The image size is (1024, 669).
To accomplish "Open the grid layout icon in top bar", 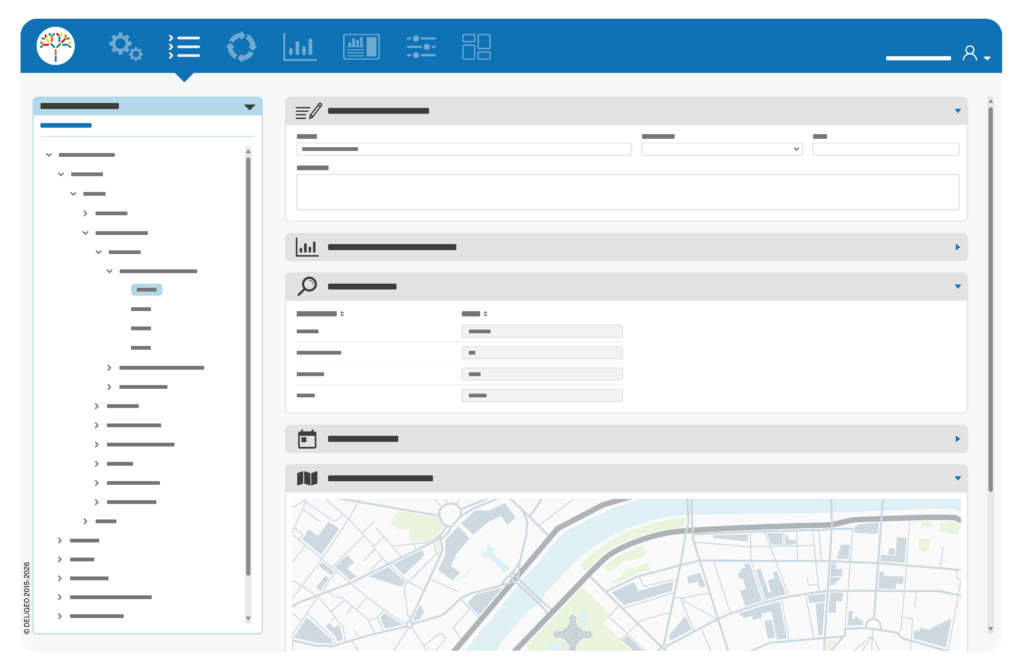I will click(476, 47).
